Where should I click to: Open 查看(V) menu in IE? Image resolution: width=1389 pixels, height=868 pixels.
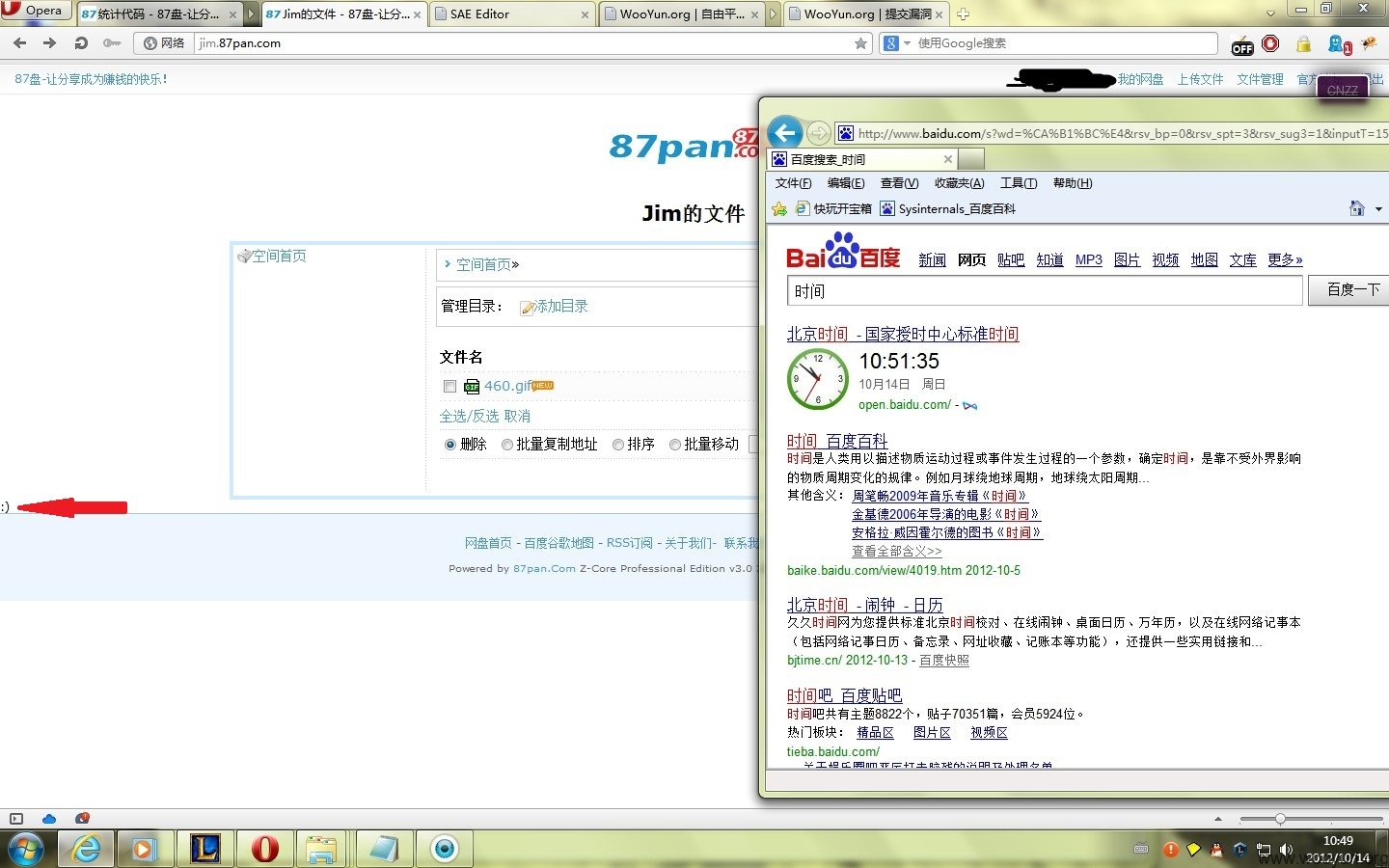click(899, 183)
